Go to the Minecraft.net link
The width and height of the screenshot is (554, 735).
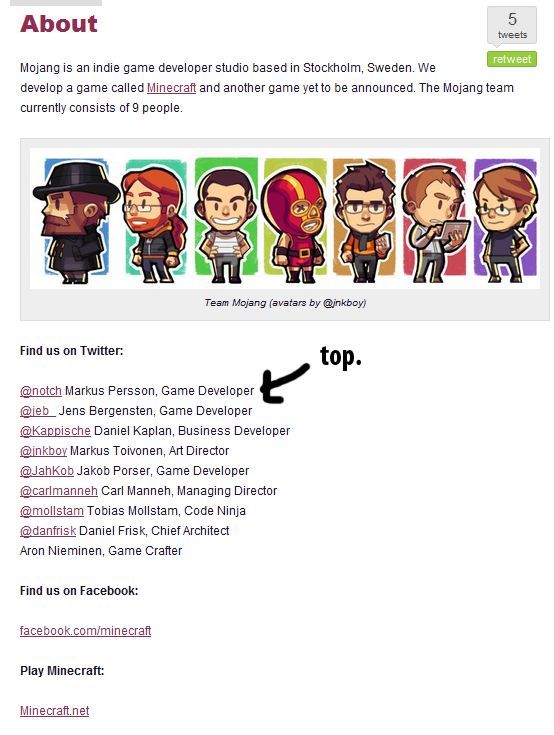pyautogui.click(x=55, y=711)
